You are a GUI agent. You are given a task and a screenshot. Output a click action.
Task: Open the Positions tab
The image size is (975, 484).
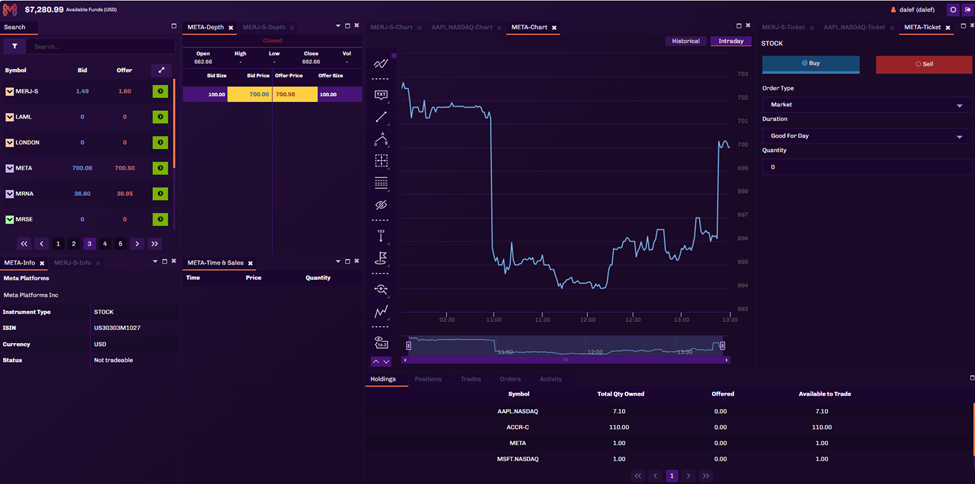coord(428,379)
